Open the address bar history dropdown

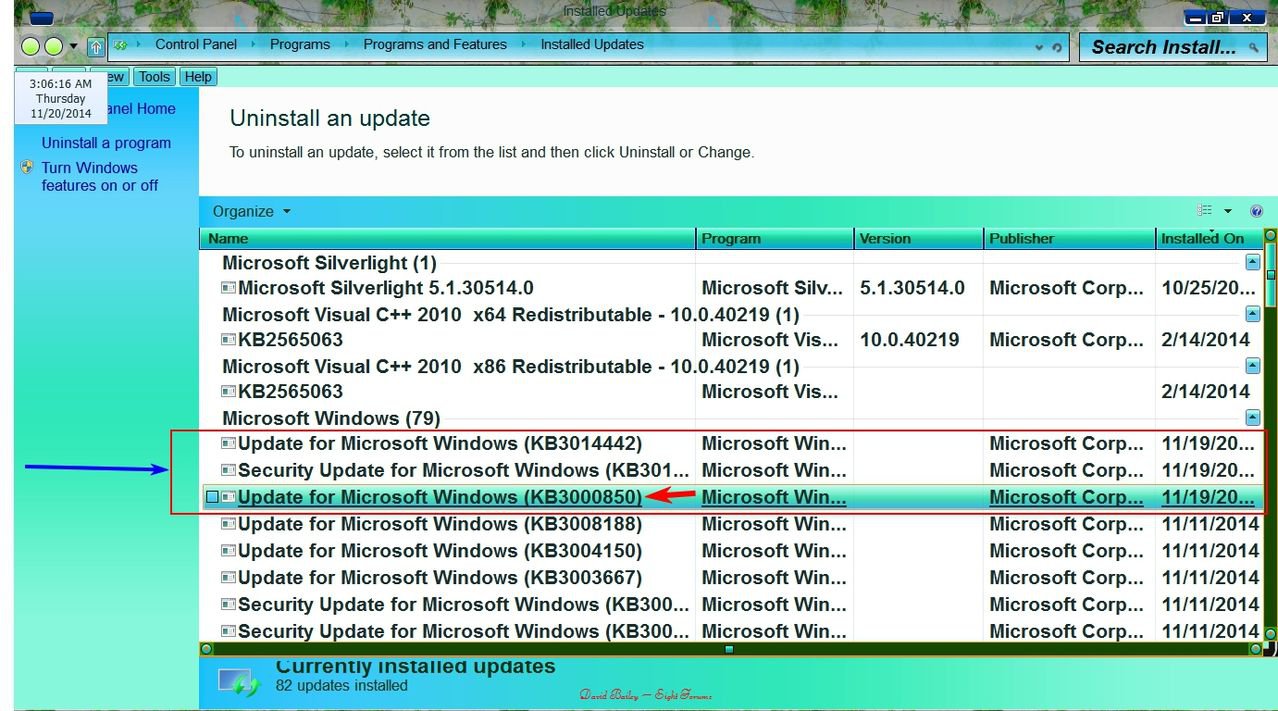click(1040, 47)
